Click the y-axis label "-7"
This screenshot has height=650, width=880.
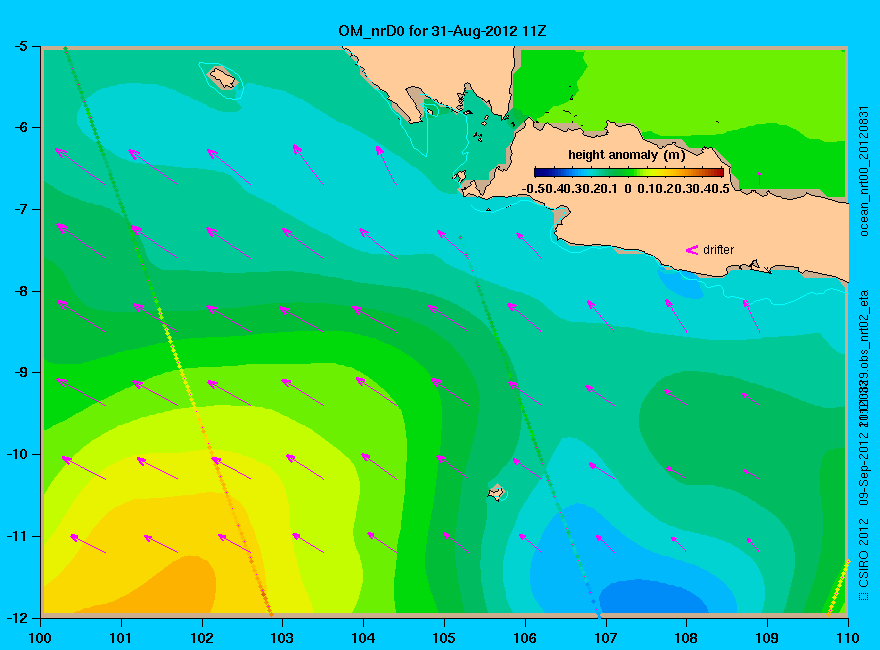coord(20,209)
